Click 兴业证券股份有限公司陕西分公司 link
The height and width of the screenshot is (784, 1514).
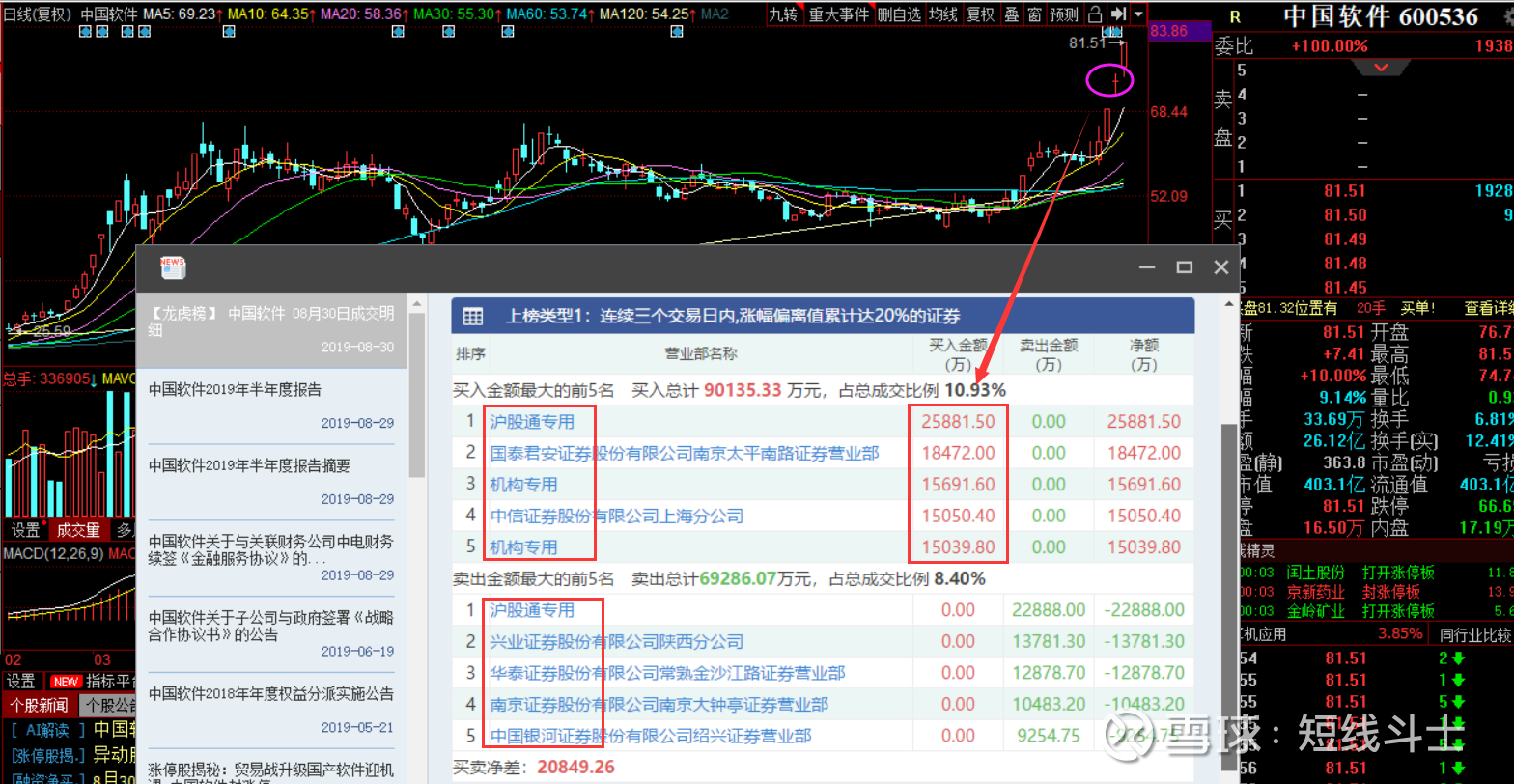[x=617, y=641]
